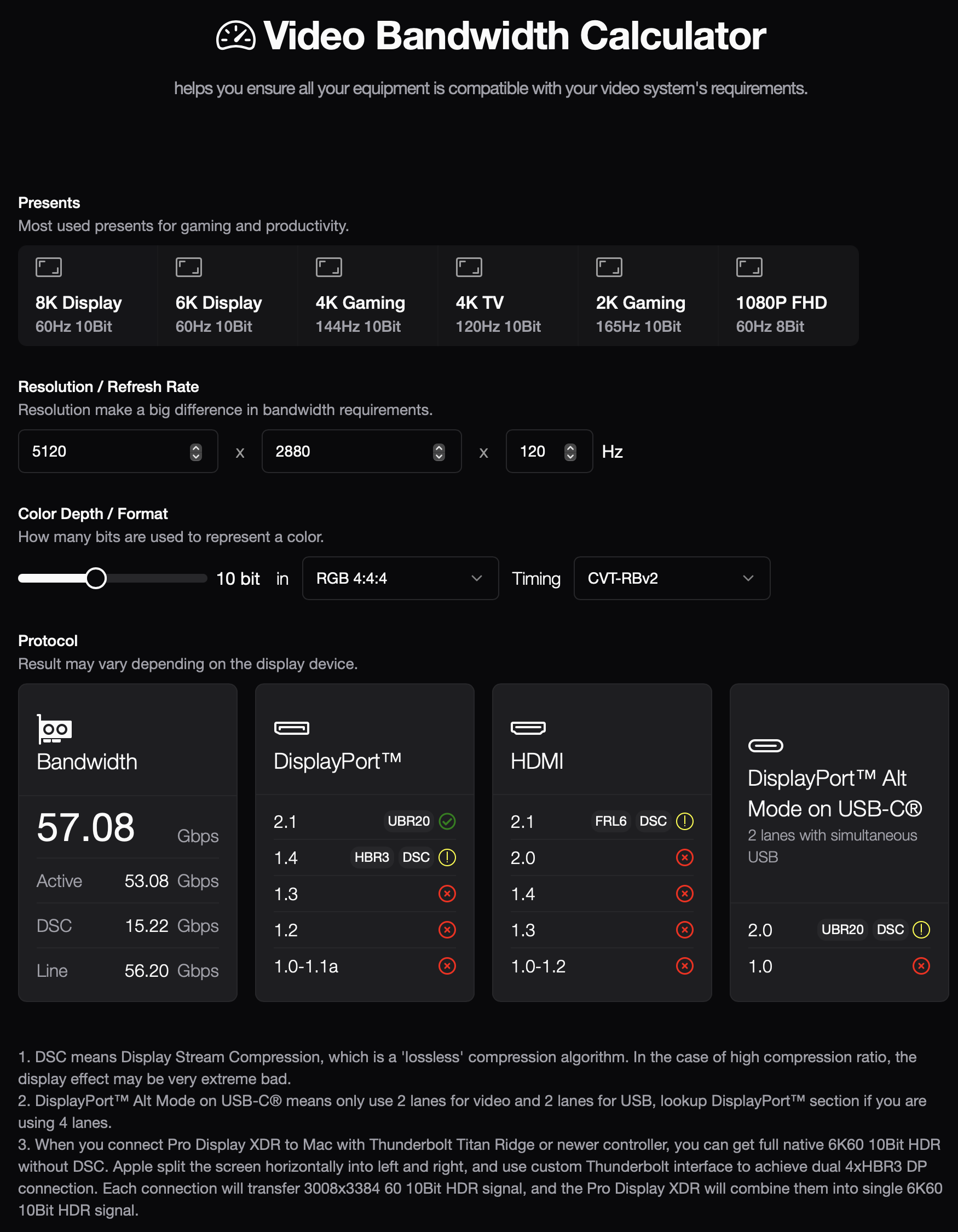This screenshot has width=958, height=1232.
Task: Click the green check on DisplayPort 2.1
Action: point(447,821)
